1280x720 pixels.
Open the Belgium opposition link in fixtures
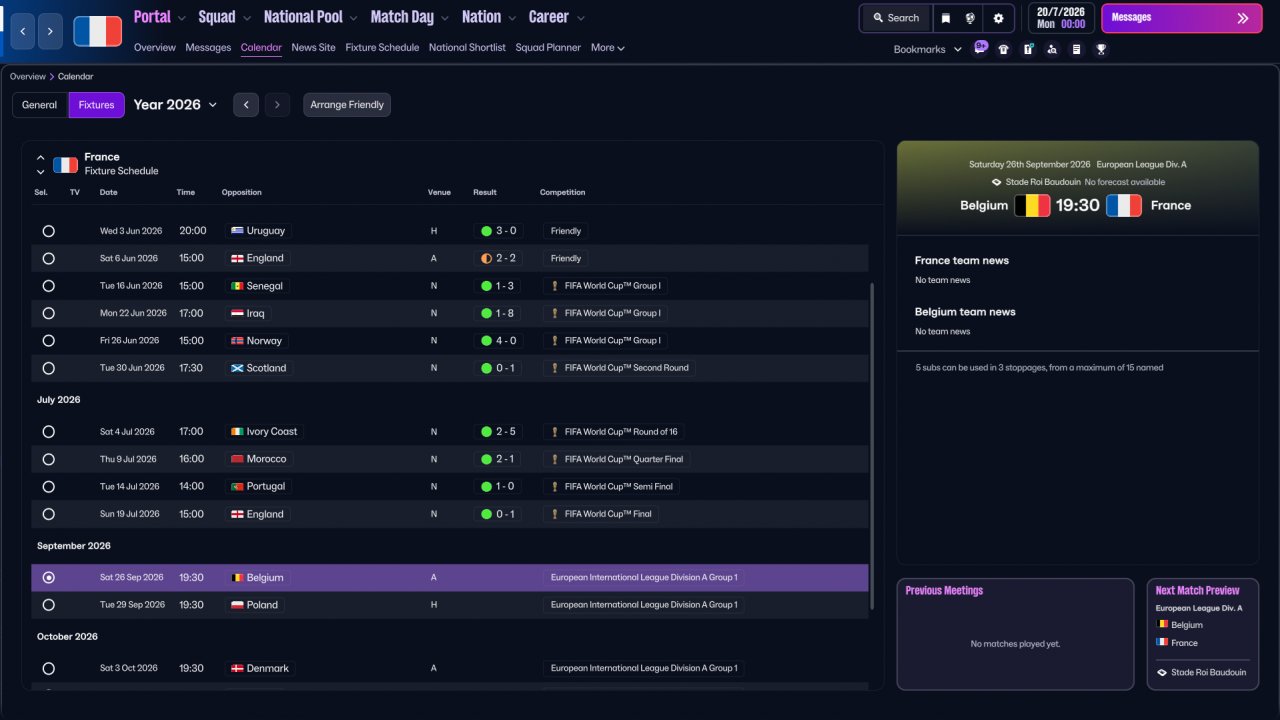click(265, 578)
